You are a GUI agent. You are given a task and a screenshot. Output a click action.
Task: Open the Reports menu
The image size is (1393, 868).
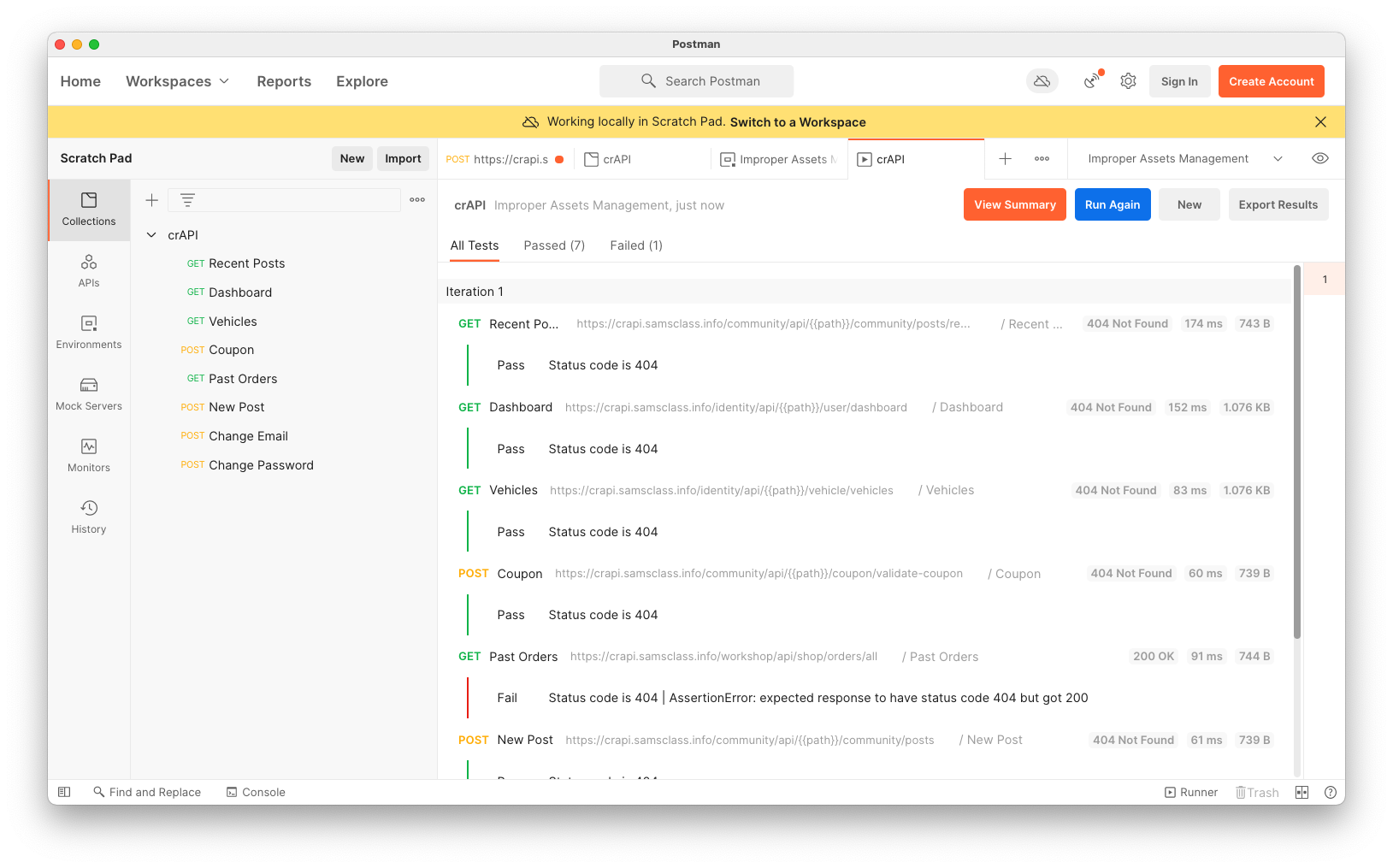coord(284,81)
